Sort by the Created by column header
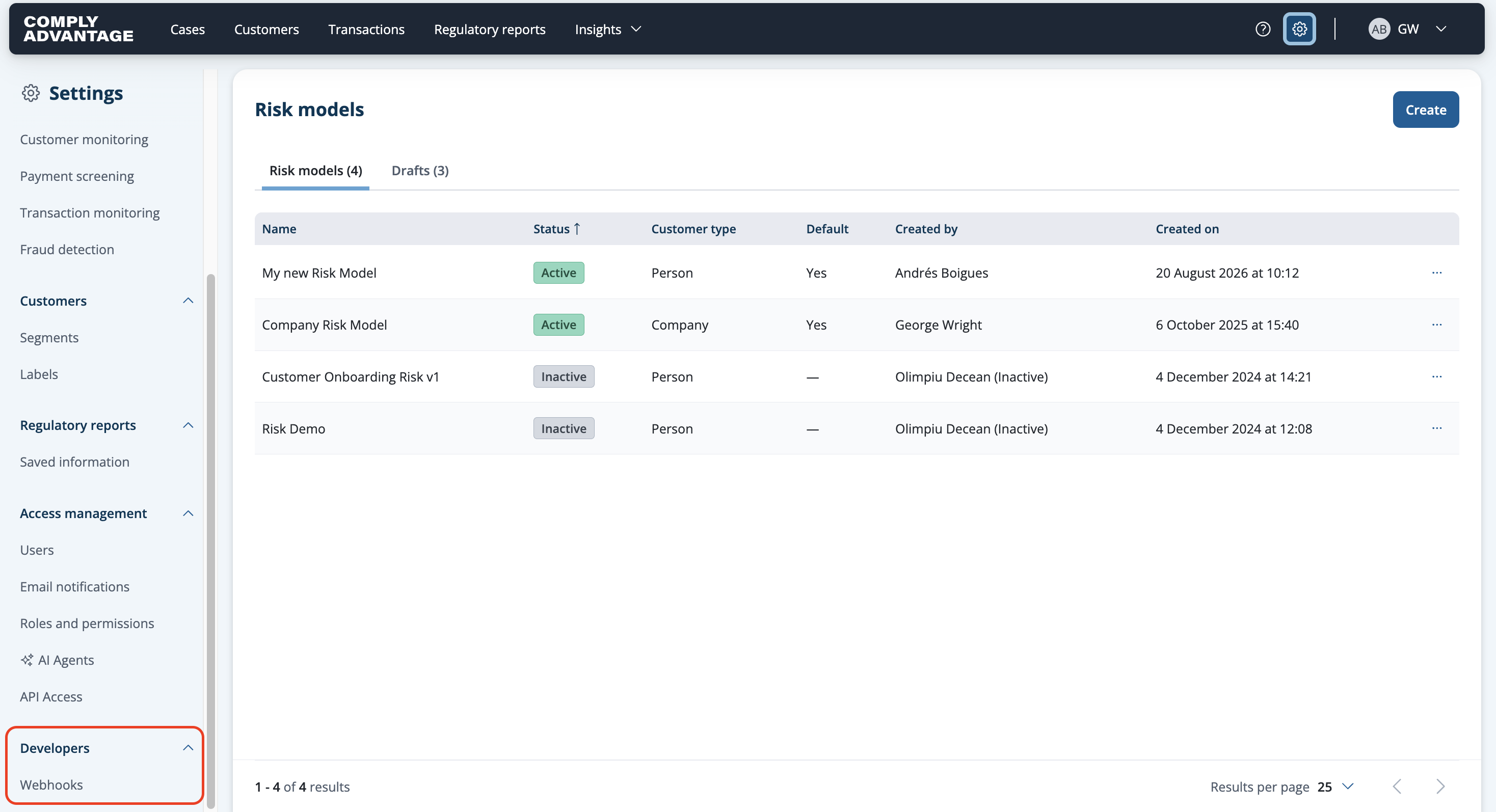The width and height of the screenshot is (1496, 812). (x=926, y=229)
